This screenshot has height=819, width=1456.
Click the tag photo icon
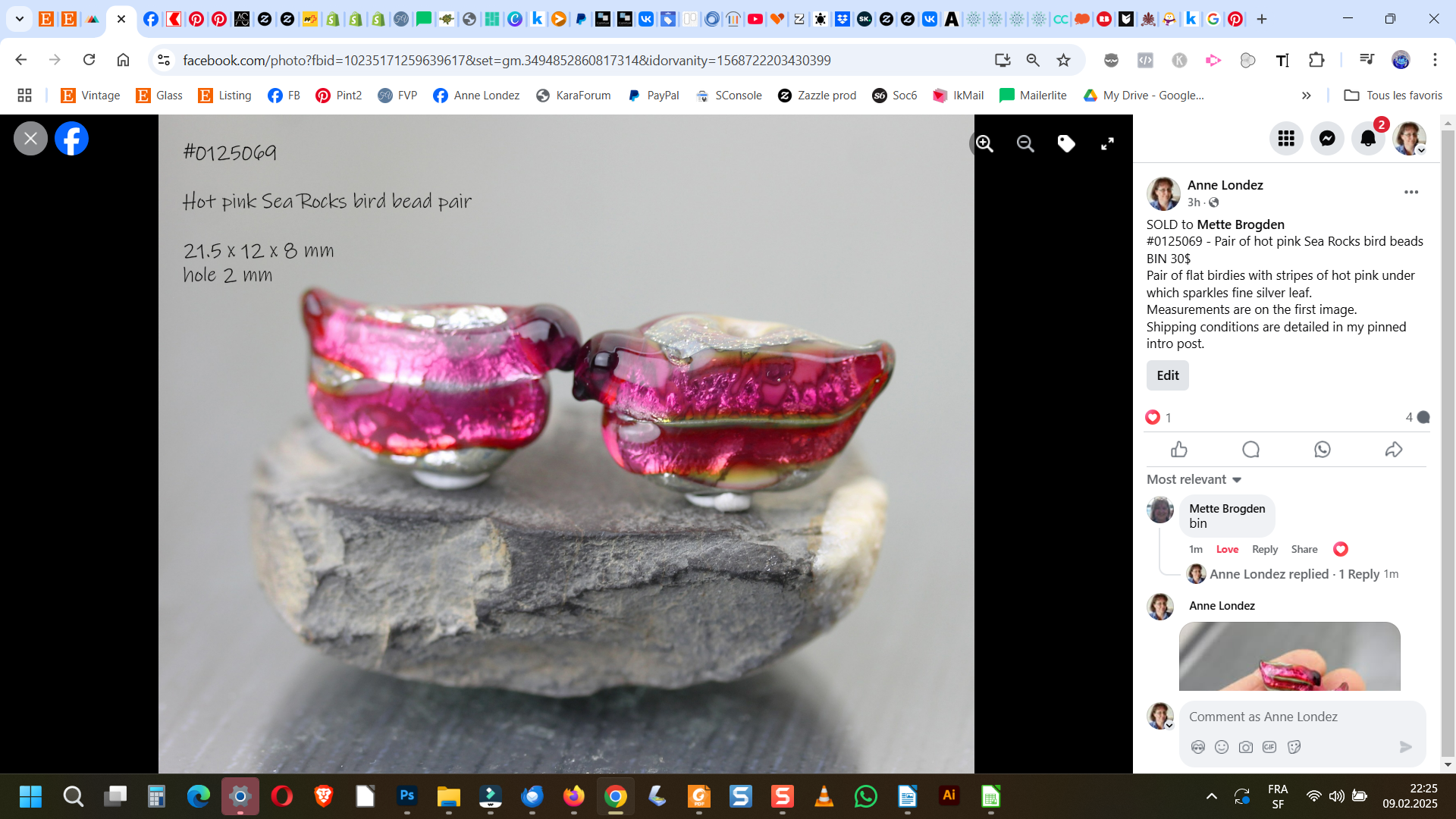click(x=1066, y=143)
